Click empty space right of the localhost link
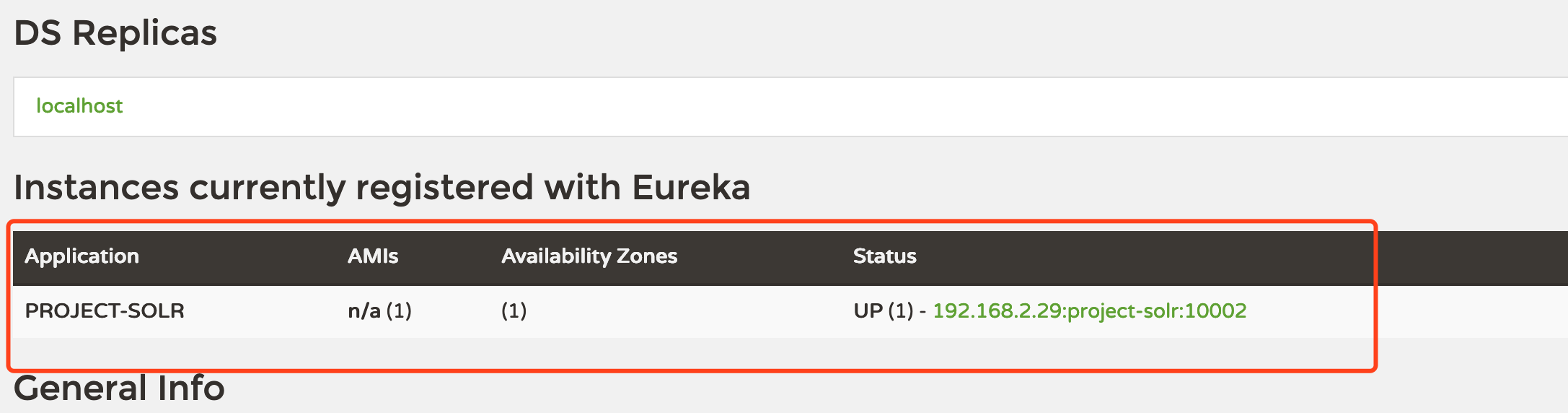The height and width of the screenshot is (413, 1568). point(721,107)
